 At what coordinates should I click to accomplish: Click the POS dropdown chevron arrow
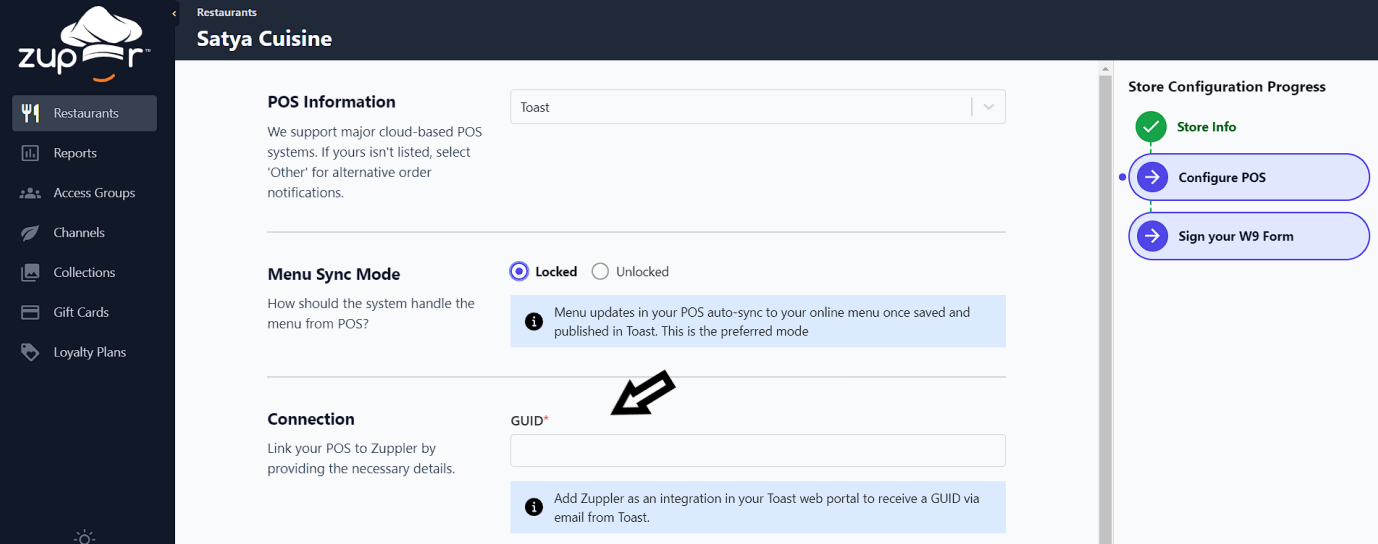pyautogui.click(x=988, y=107)
